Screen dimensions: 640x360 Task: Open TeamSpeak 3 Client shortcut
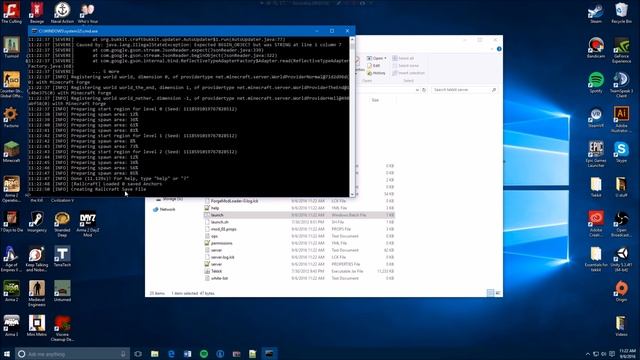(x=621, y=85)
